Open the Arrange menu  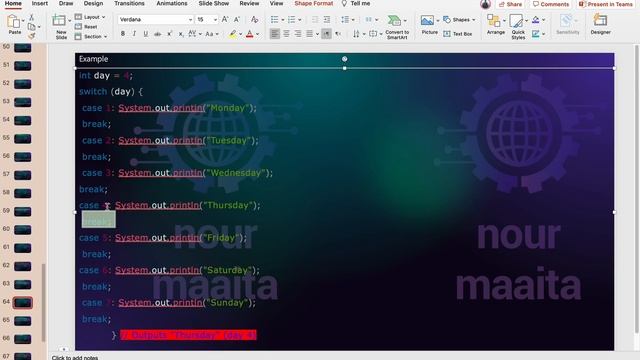pyautogui.click(x=496, y=24)
